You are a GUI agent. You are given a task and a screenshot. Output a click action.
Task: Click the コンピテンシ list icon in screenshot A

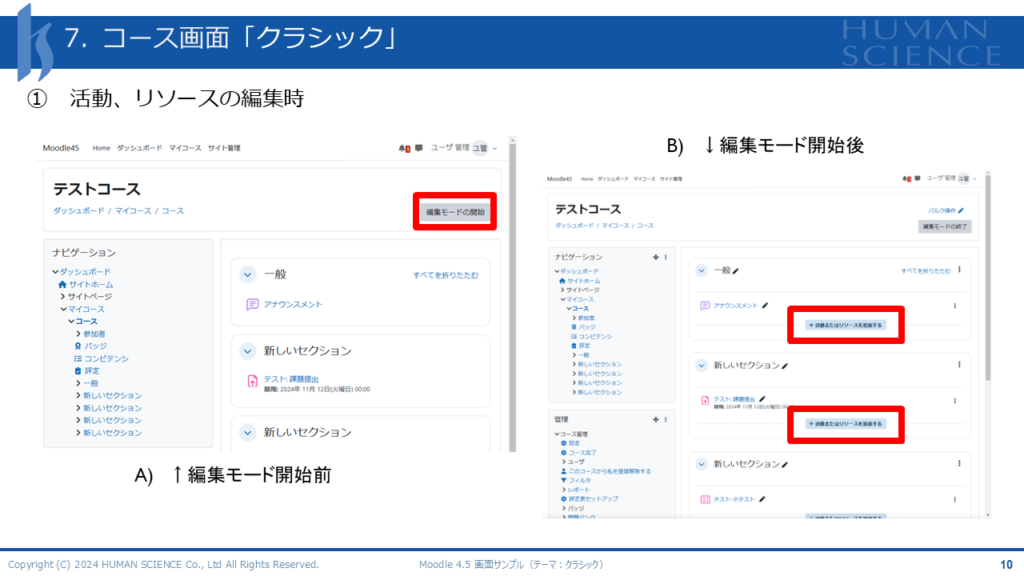click(78, 359)
